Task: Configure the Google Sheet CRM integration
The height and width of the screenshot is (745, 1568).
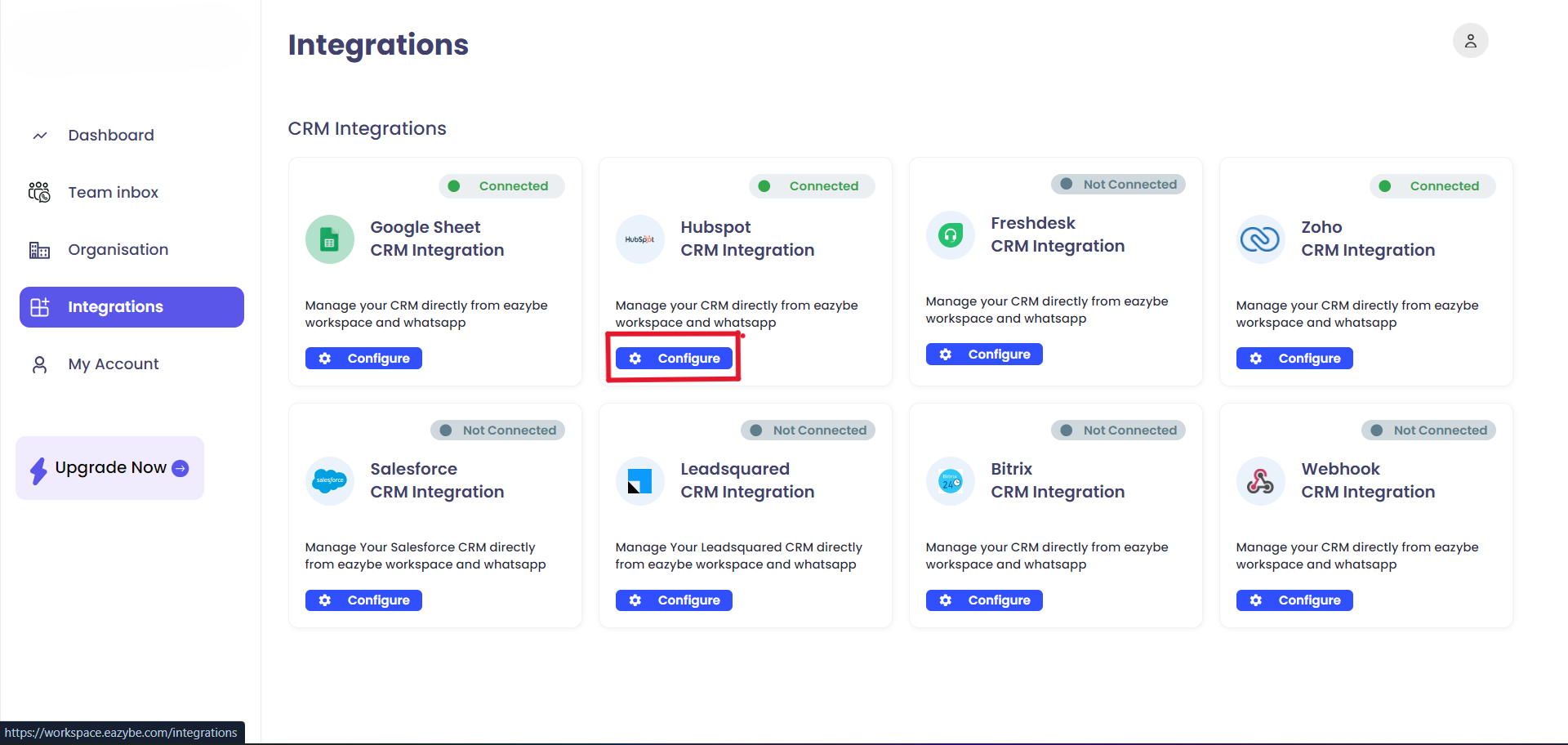Action: click(x=363, y=359)
